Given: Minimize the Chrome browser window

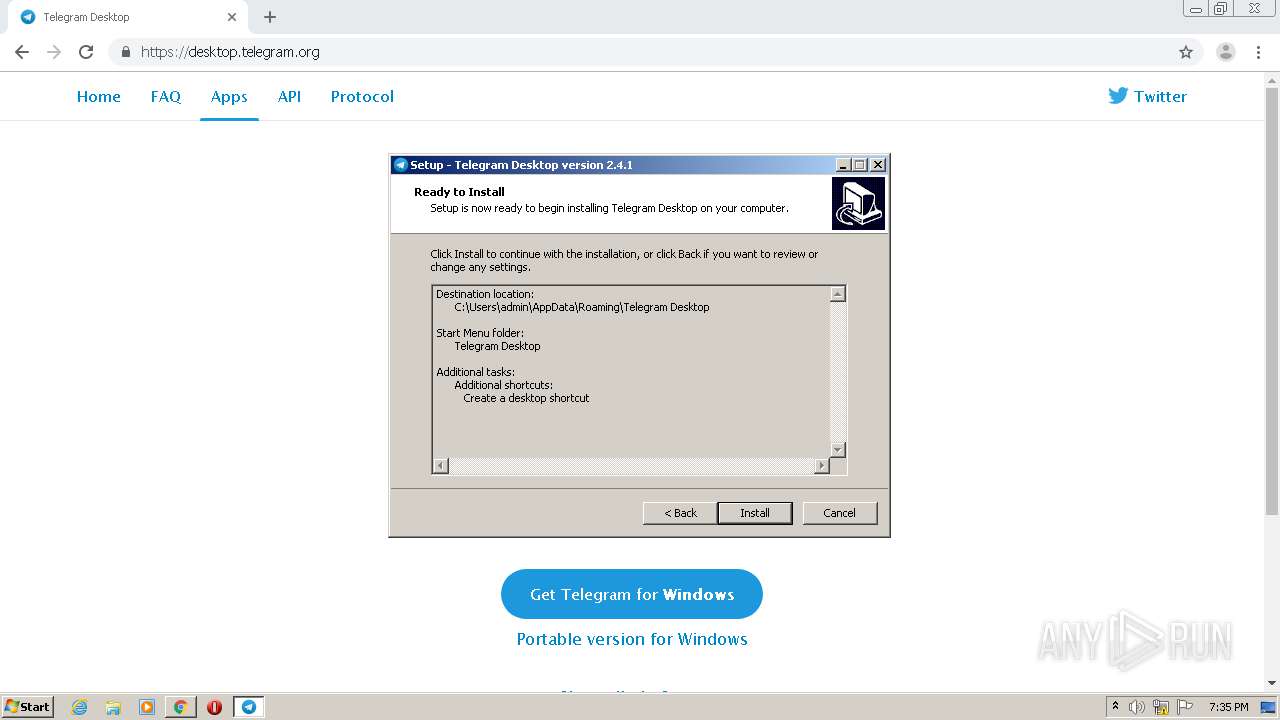Looking at the screenshot, I should tap(1197, 9).
